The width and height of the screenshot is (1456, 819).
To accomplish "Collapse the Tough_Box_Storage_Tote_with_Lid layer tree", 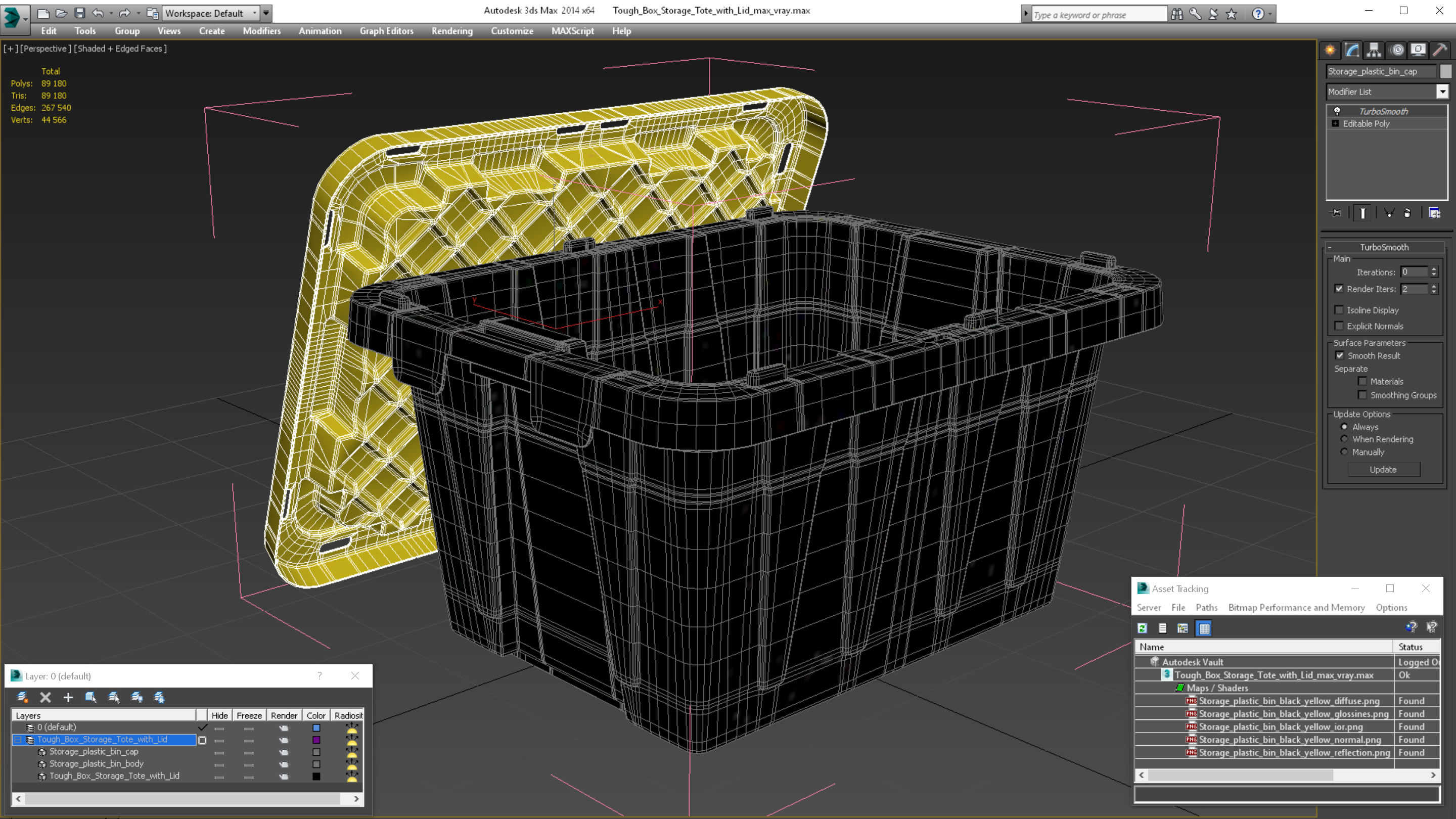I will (18, 739).
